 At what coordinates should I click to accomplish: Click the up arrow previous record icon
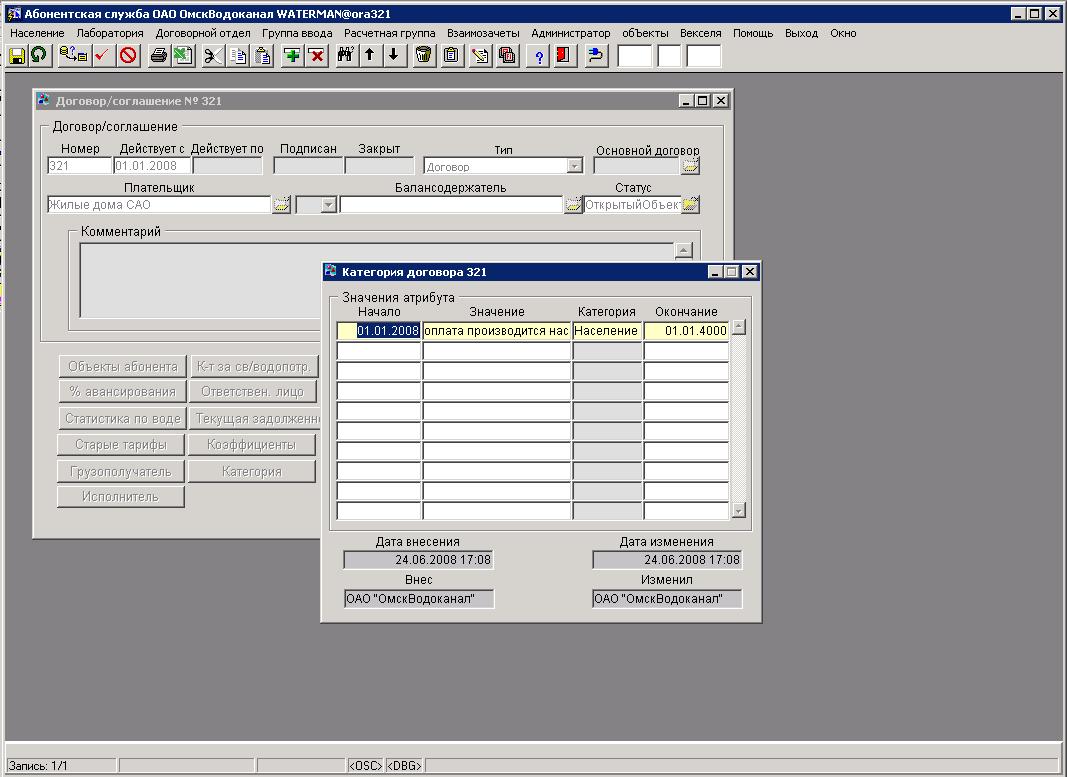[x=370, y=56]
